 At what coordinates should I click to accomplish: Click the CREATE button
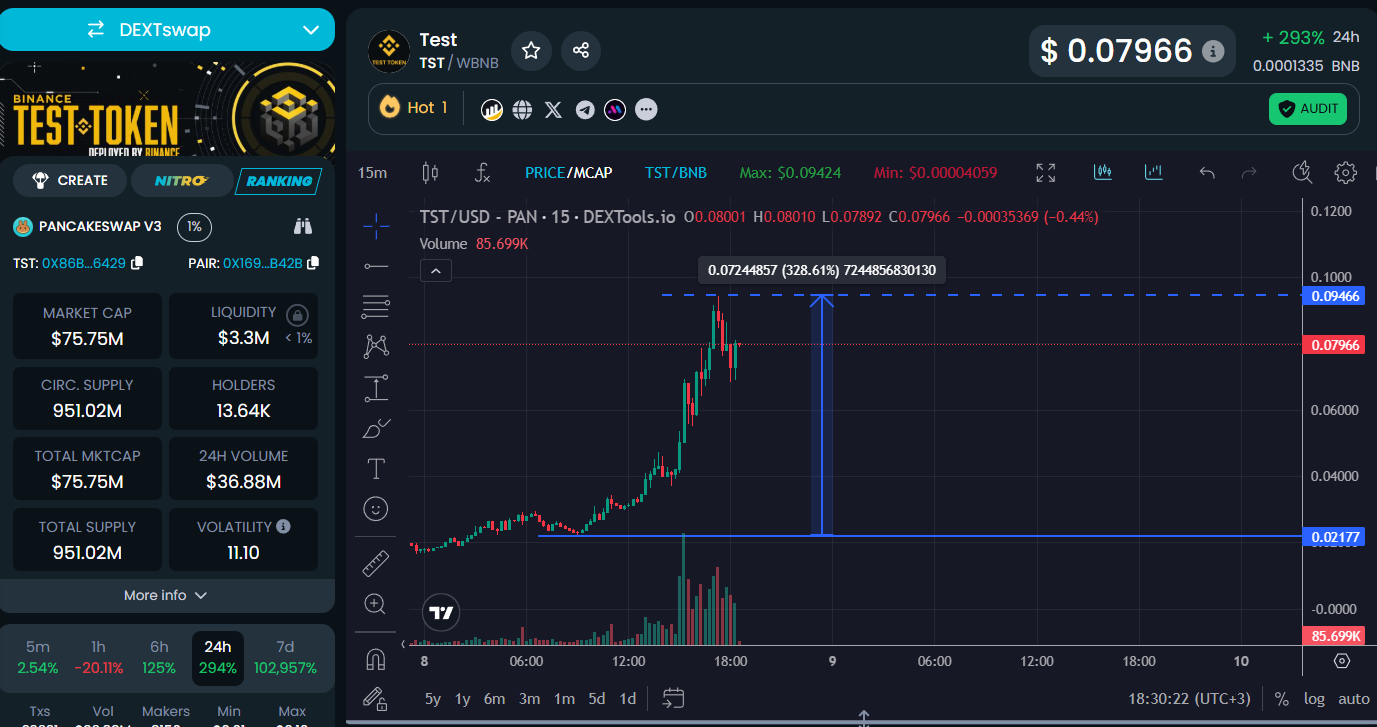pyautogui.click(x=70, y=181)
